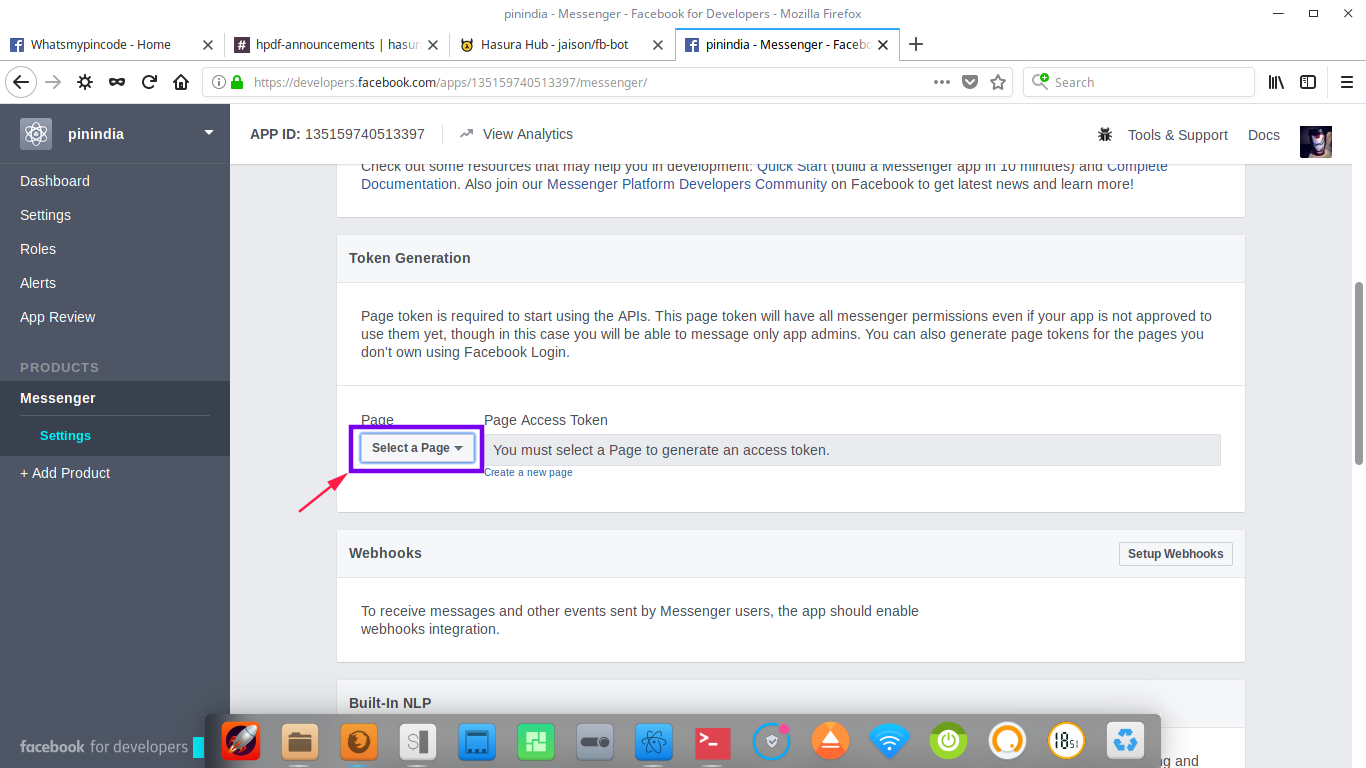The width and height of the screenshot is (1366, 768).
Task: Open Messenger Settings sub-item
Action: tap(65, 436)
